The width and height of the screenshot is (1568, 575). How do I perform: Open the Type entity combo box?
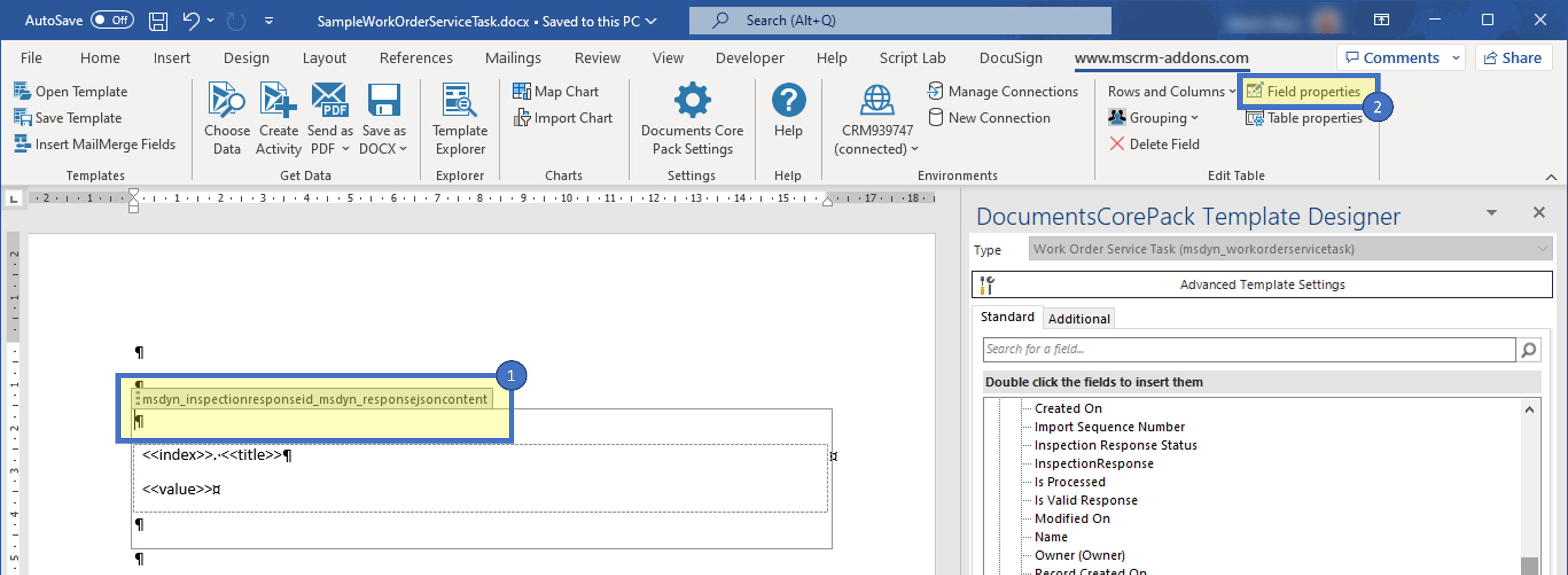tap(1289, 249)
